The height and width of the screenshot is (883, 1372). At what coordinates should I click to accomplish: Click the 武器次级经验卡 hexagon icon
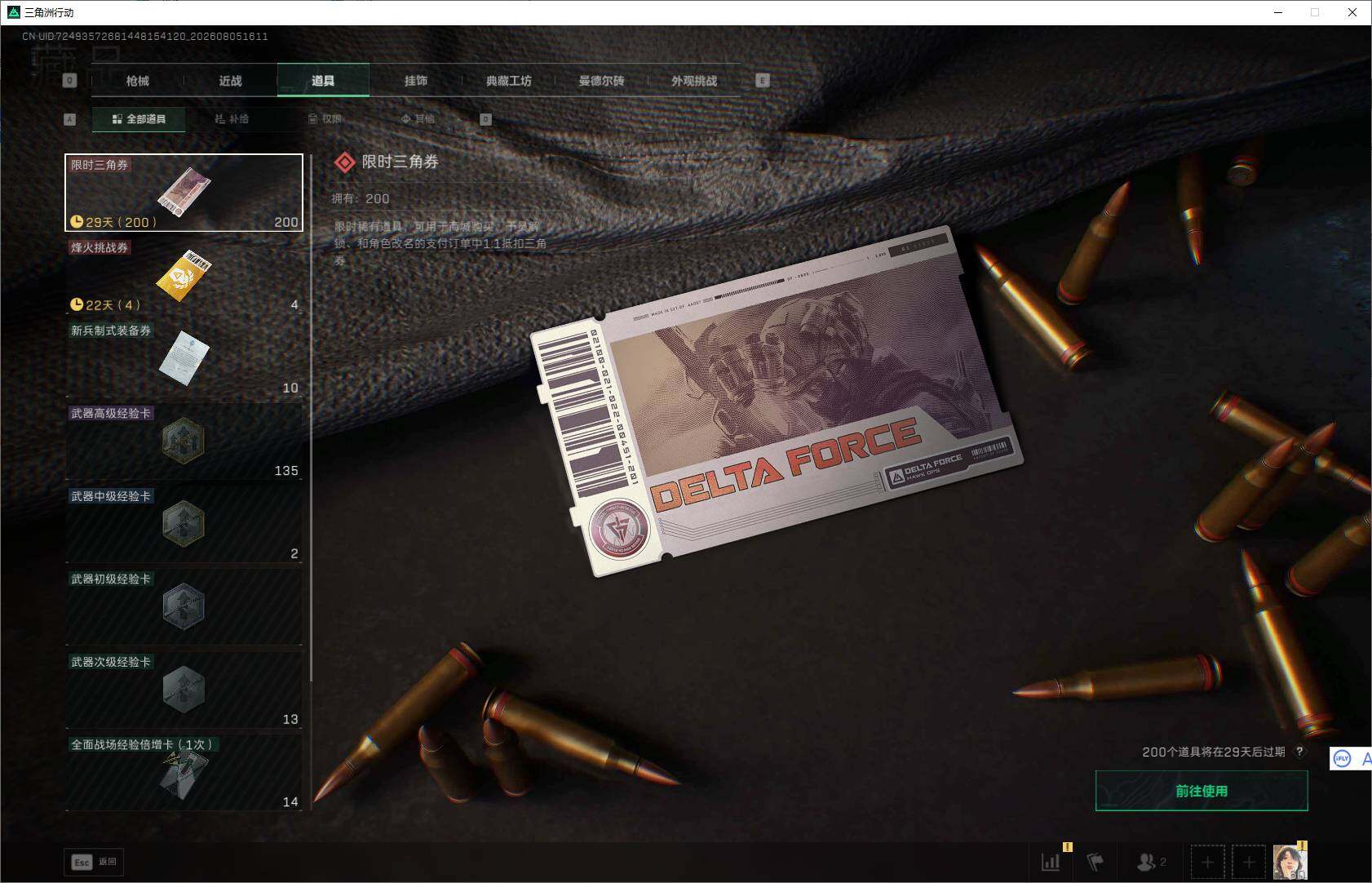pyautogui.click(x=183, y=689)
